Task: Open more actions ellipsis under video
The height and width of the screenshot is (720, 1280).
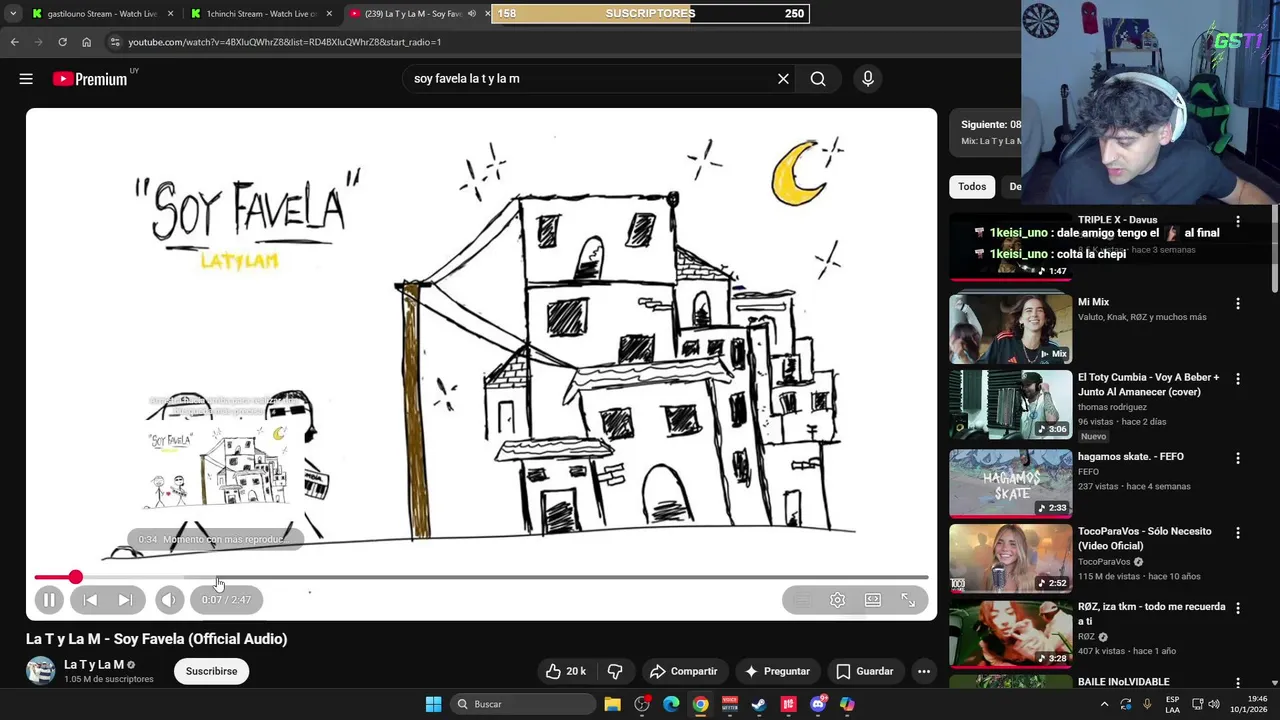Action: click(924, 671)
